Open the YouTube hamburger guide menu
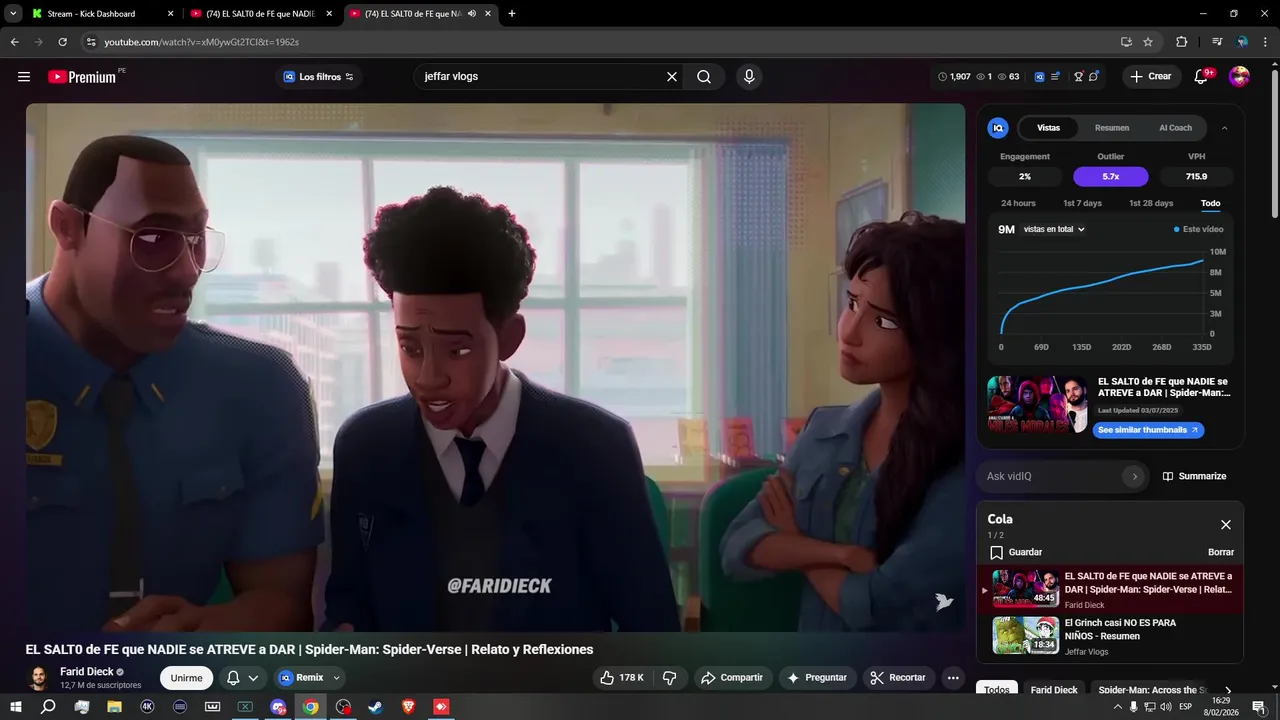Viewport: 1280px width, 720px height. [x=24, y=77]
